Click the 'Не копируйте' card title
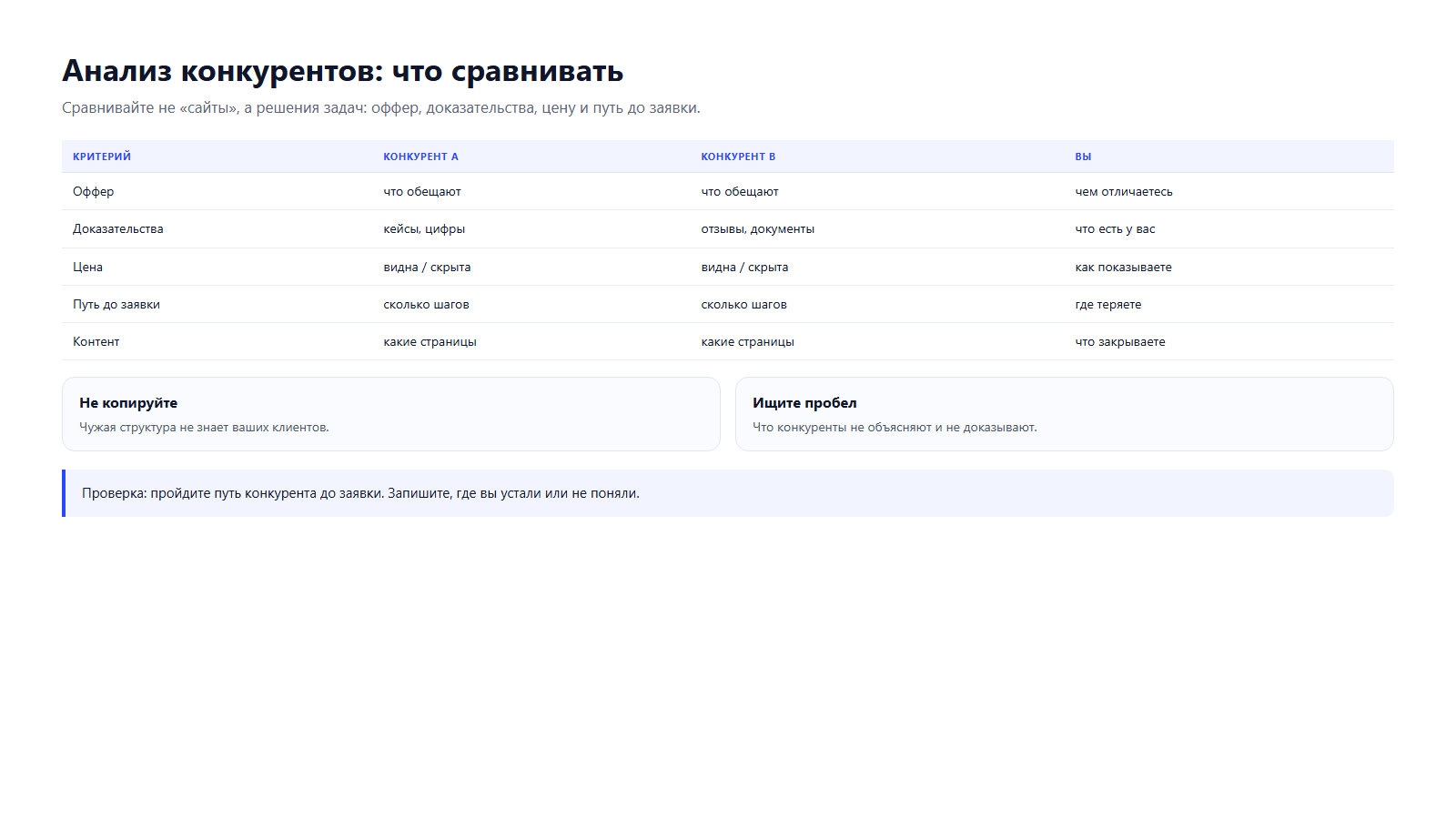 pos(128,402)
